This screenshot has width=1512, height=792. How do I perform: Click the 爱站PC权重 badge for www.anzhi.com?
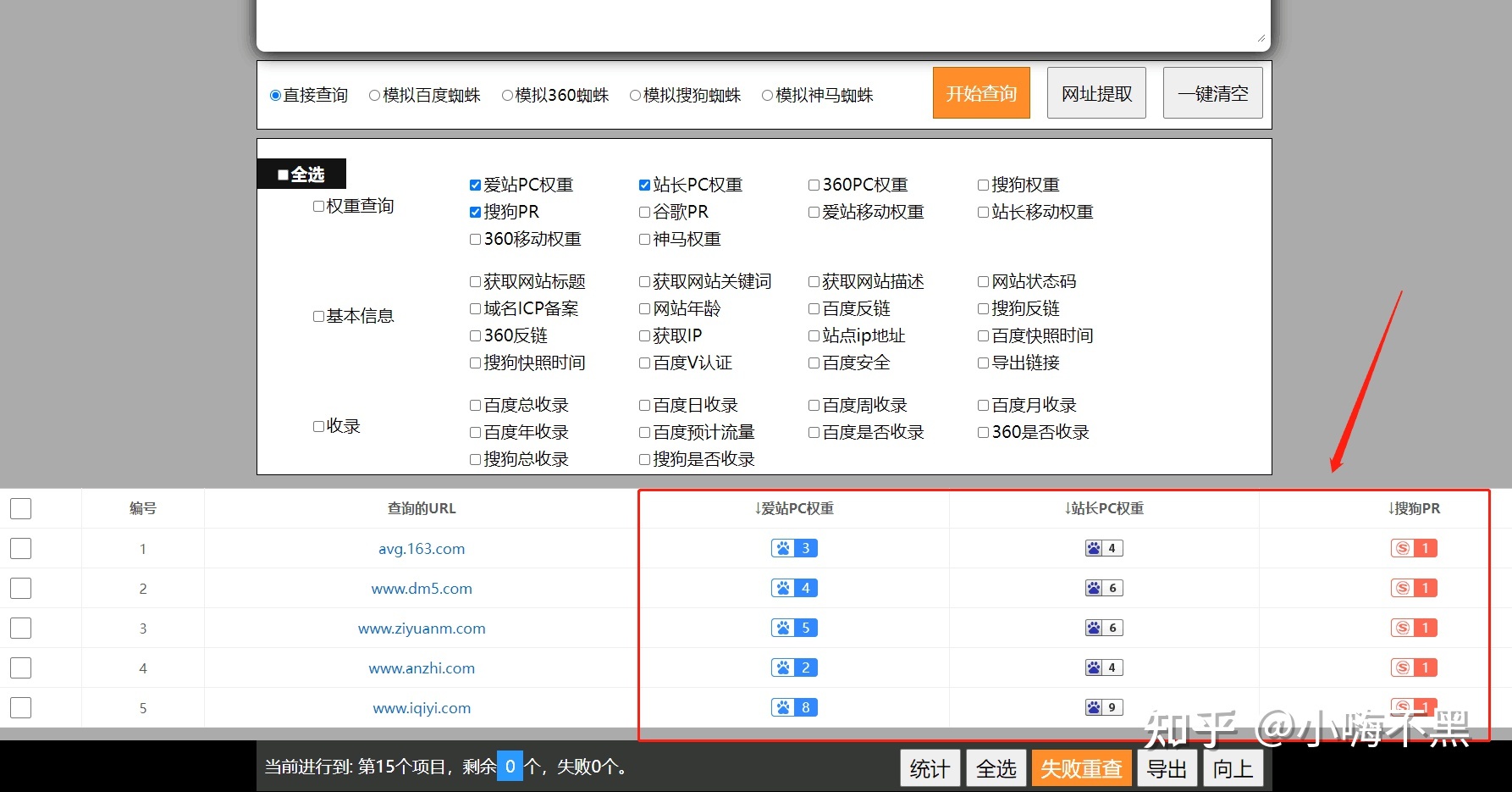[794, 667]
